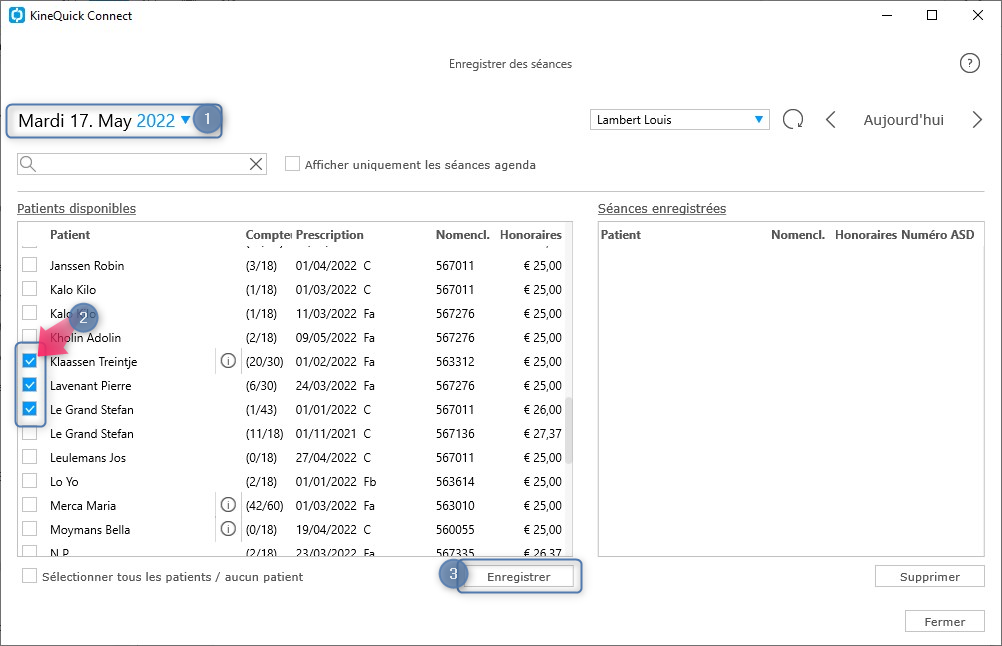Select the name 'Janssen Robin'
Image resolution: width=1002 pixels, height=646 pixels.
point(87,265)
